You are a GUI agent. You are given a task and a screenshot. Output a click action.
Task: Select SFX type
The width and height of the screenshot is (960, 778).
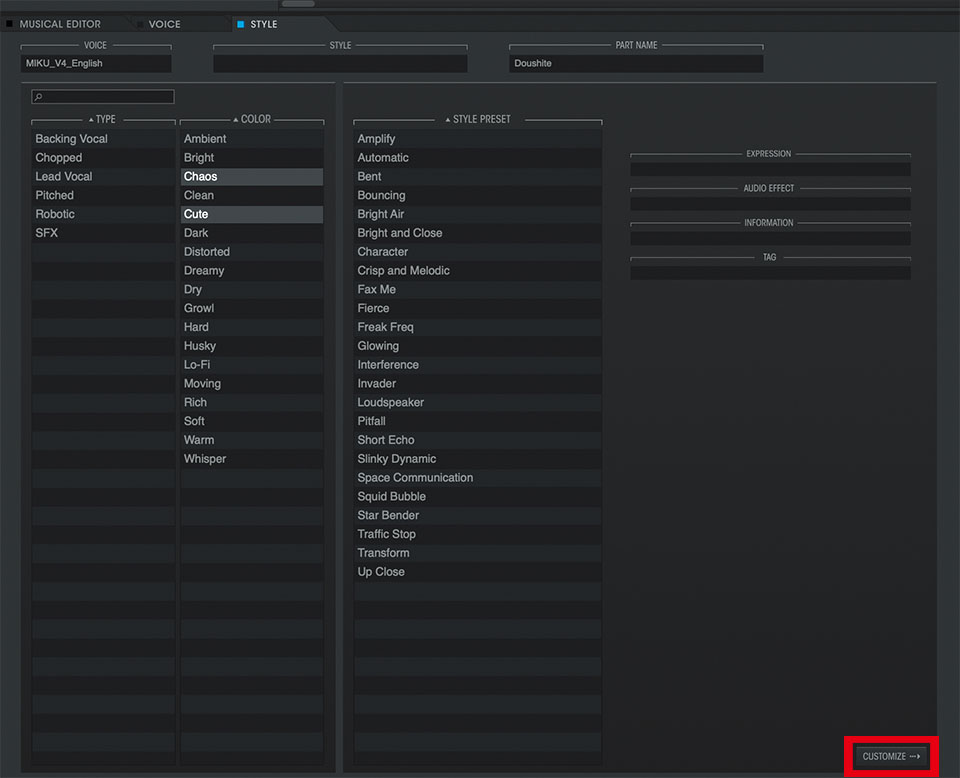click(103, 233)
